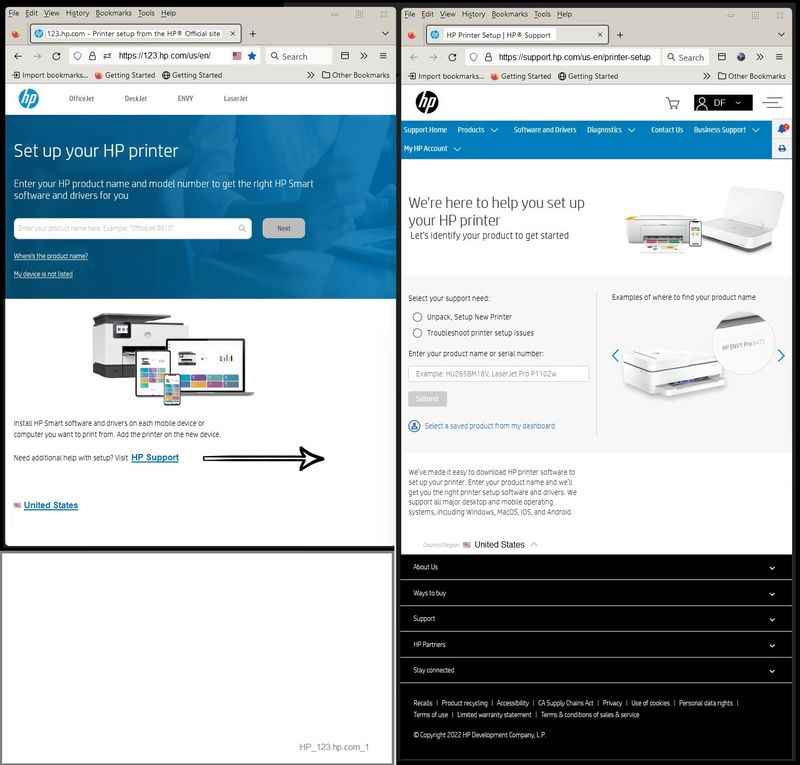Click HP logo on the HP Support page
This screenshot has width=800, height=765.
pos(427,102)
